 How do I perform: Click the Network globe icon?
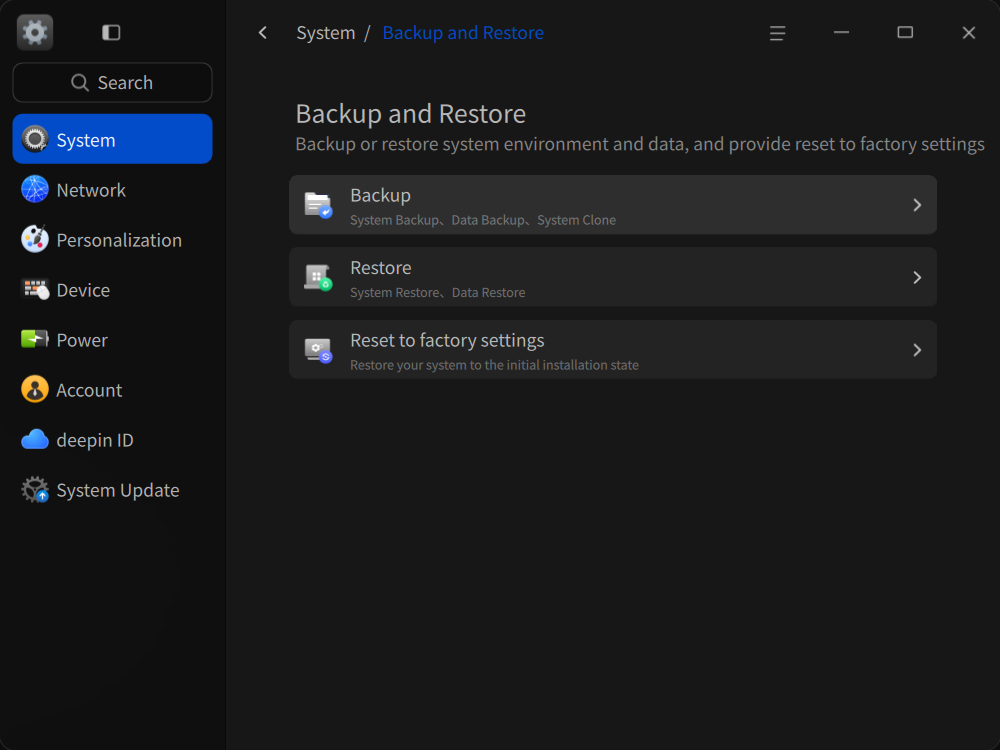pos(34,189)
